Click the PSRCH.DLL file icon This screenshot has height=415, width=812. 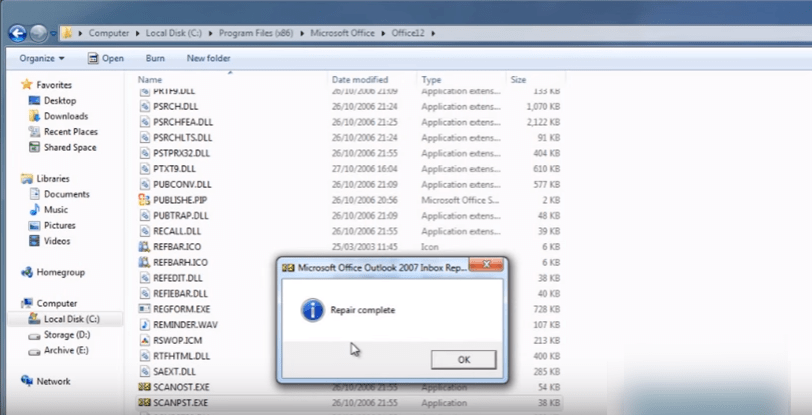(x=145, y=106)
